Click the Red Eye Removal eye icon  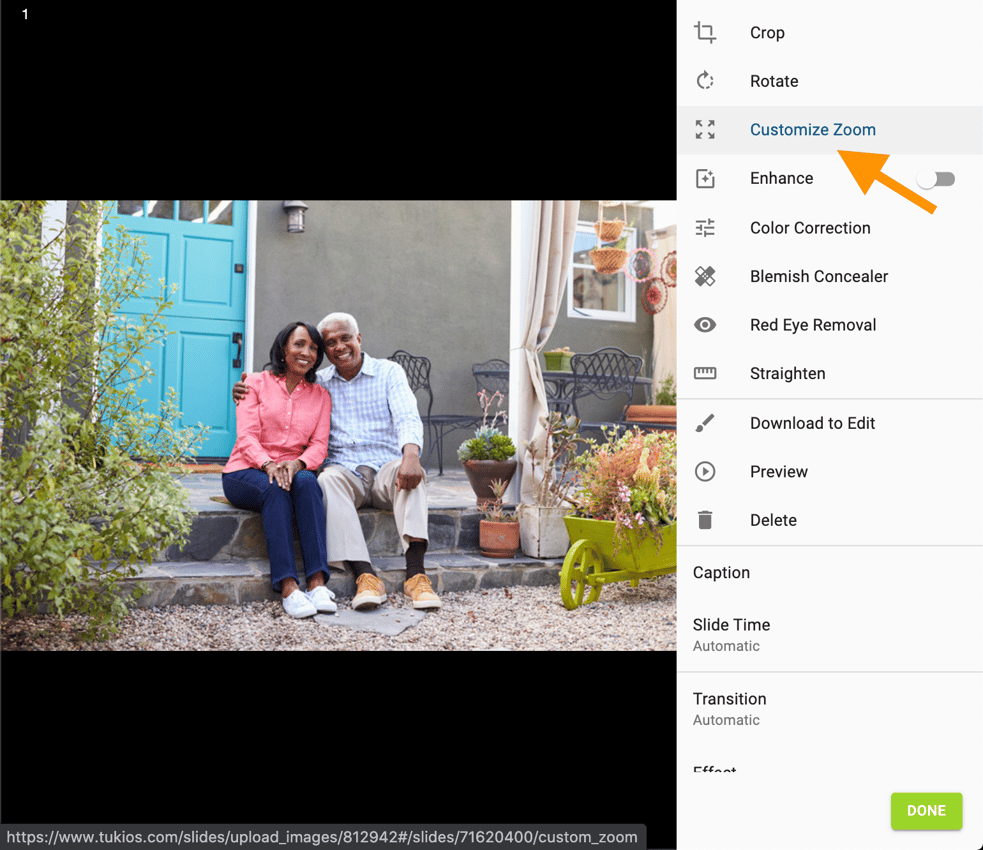[705, 325]
